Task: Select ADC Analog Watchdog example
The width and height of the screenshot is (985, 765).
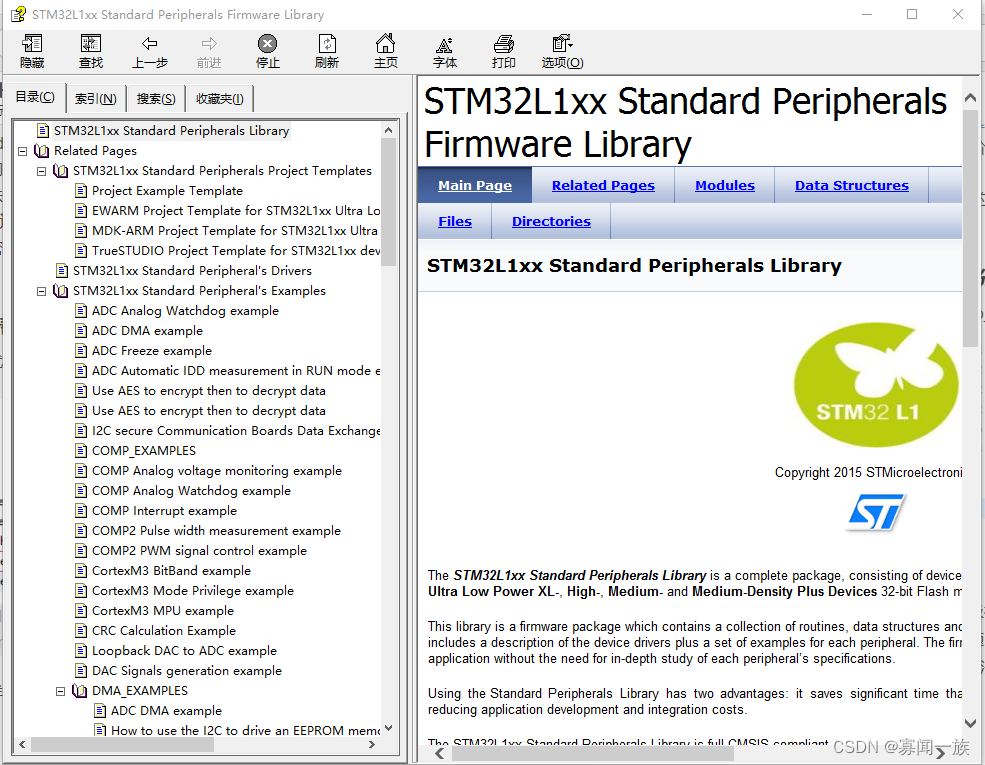Action: pyautogui.click(x=185, y=310)
